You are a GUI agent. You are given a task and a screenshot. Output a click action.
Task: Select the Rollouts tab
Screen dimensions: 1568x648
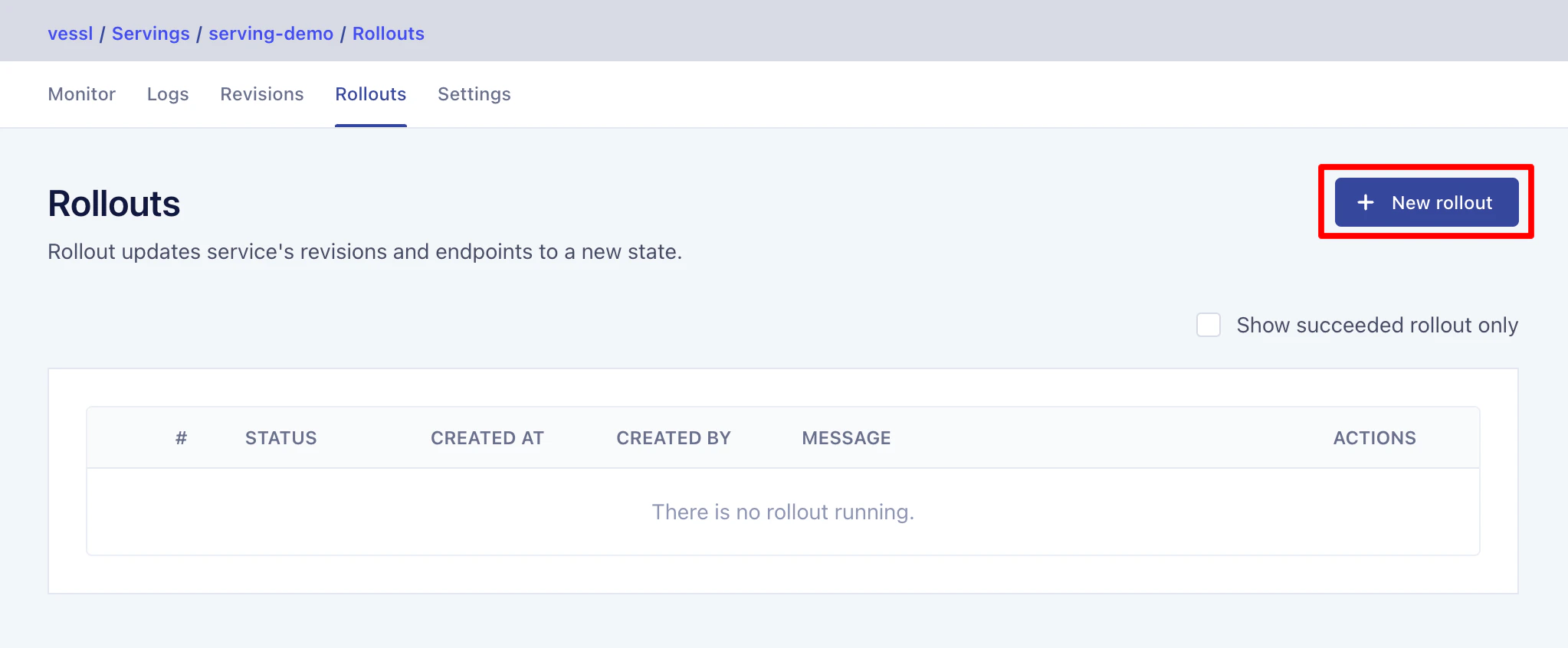pyautogui.click(x=370, y=94)
